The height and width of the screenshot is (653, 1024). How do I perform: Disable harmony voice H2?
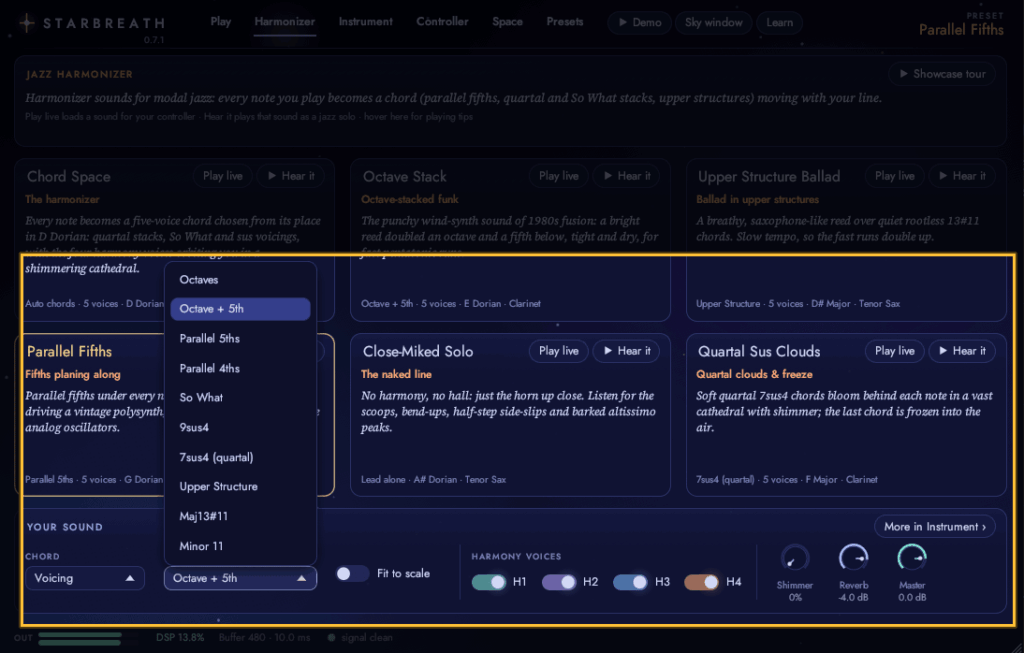[x=559, y=582]
